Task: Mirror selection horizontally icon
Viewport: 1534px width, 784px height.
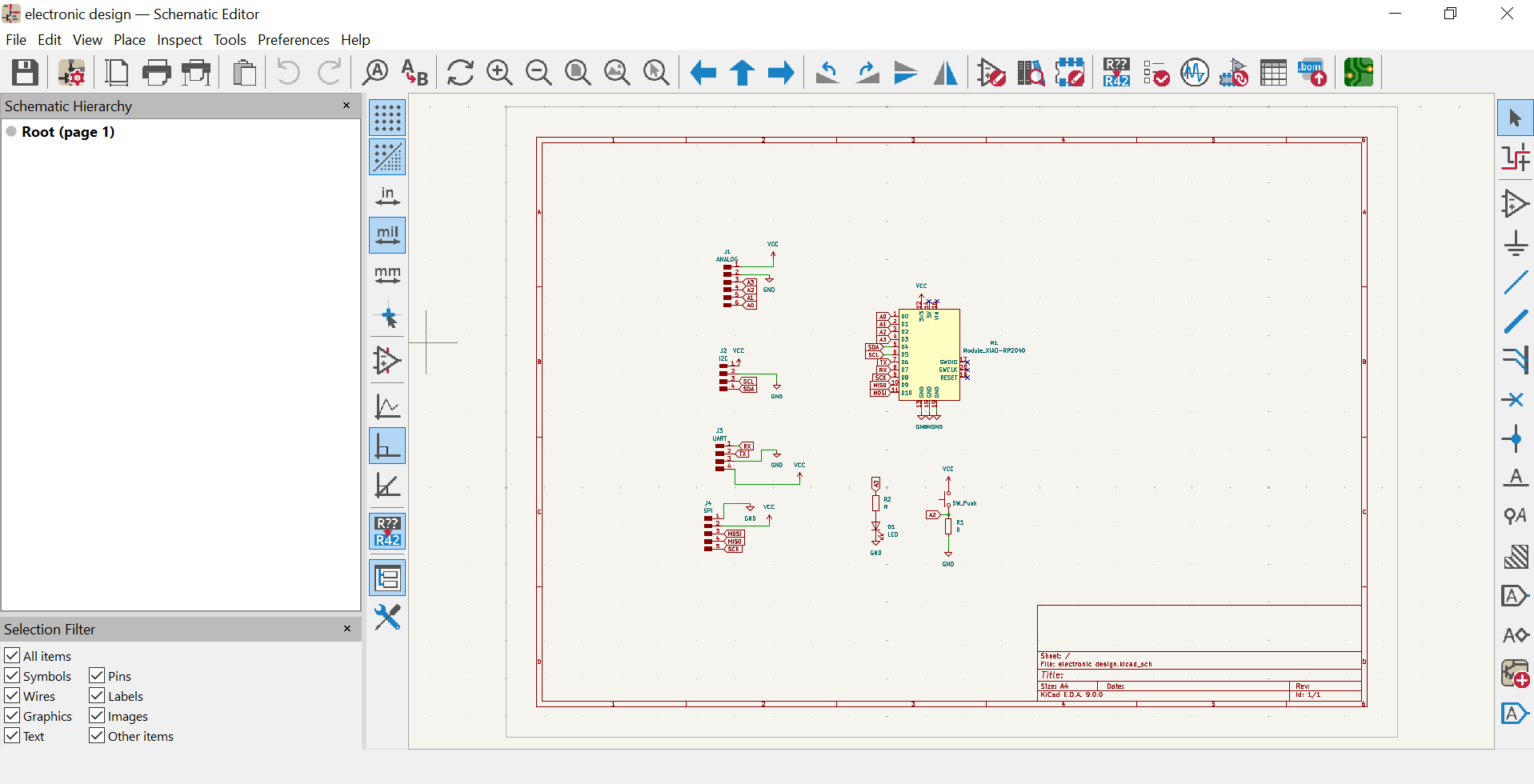Action: [946, 73]
